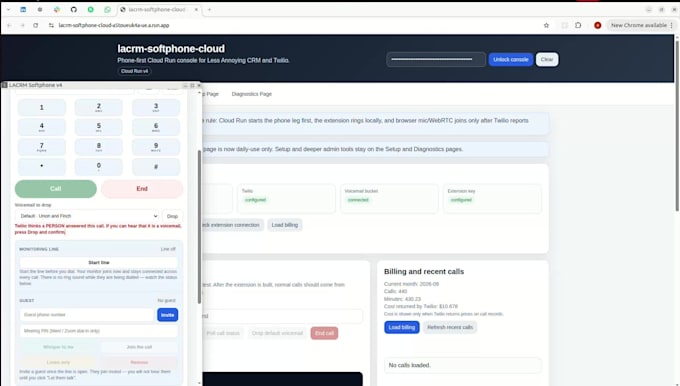
Task: Click the Twilio configured status badge
Action: [255, 200]
